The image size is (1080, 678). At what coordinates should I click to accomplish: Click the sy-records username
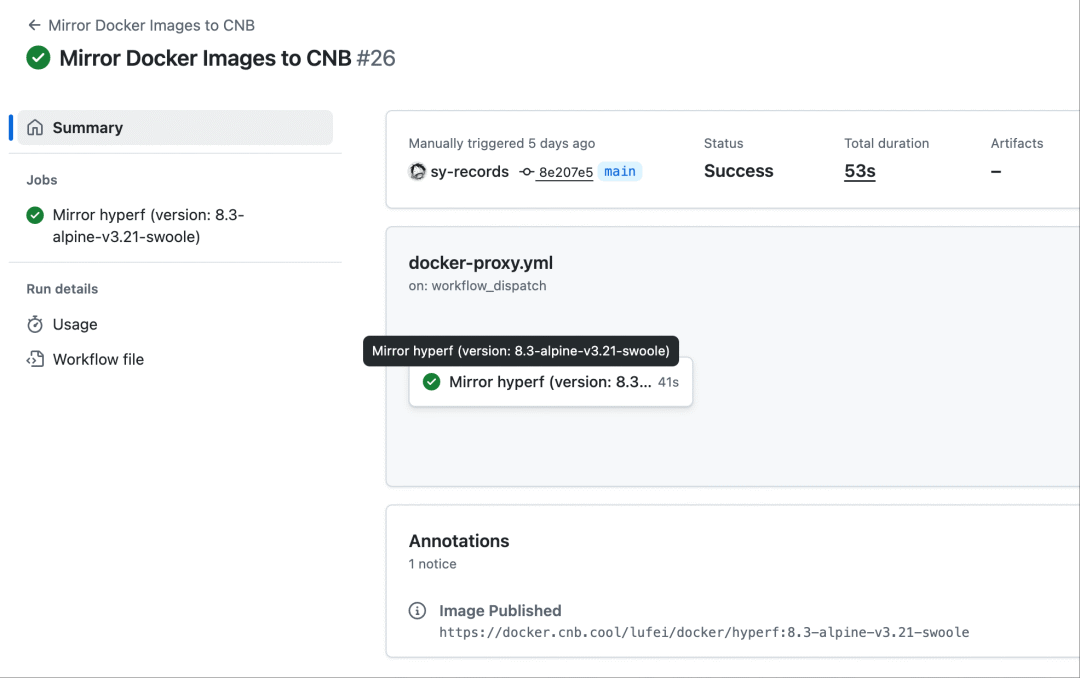[x=470, y=172]
